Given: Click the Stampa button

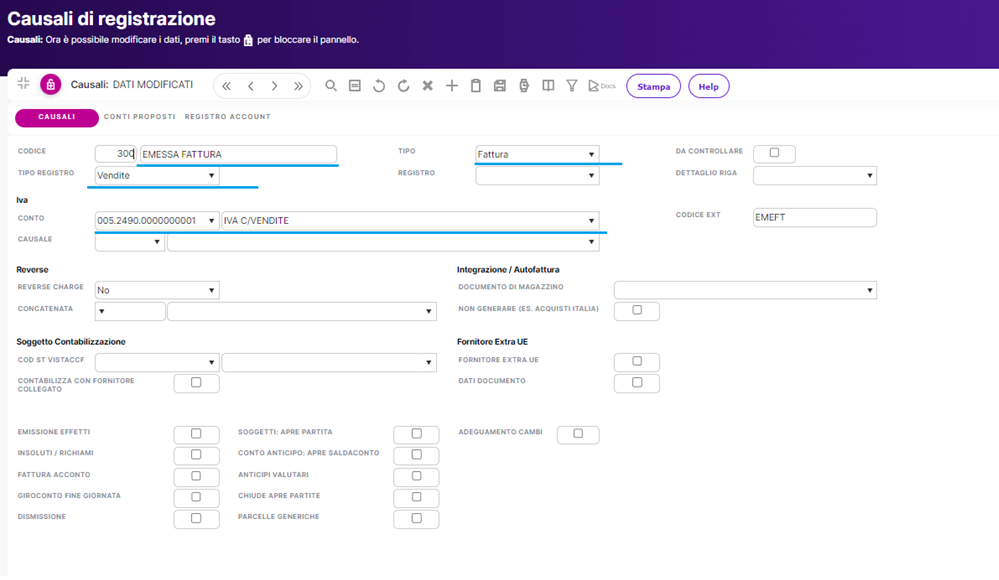Looking at the screenshot, I should coord(654,86).
